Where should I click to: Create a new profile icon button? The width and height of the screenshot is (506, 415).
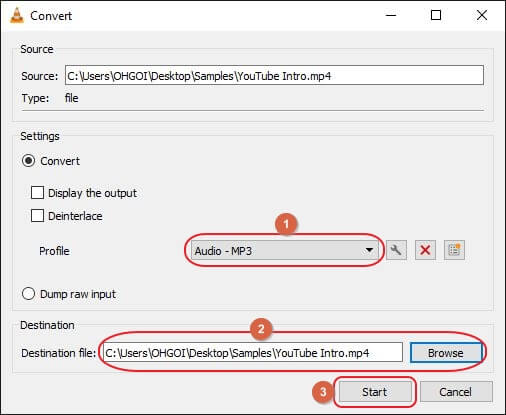pos(454,250)
